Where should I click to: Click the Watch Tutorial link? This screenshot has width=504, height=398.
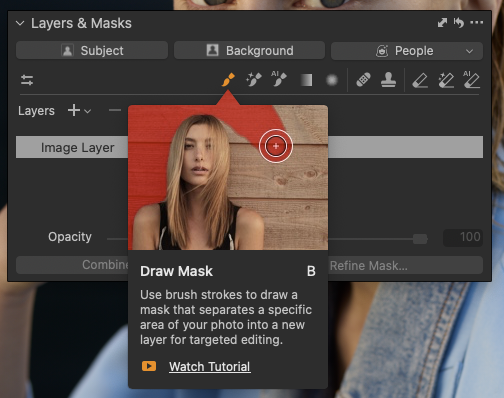click(x=210, y=367)
